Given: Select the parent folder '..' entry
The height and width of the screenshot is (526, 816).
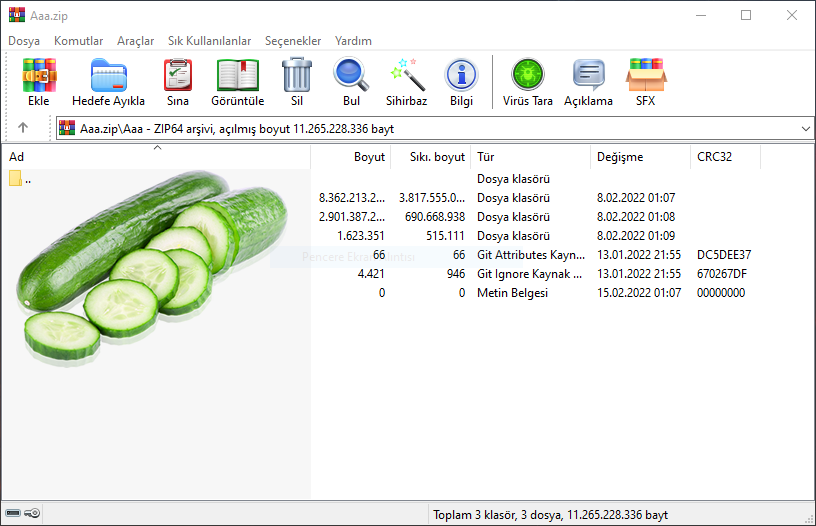Looking at the screenshot, I should click(30, 179).
